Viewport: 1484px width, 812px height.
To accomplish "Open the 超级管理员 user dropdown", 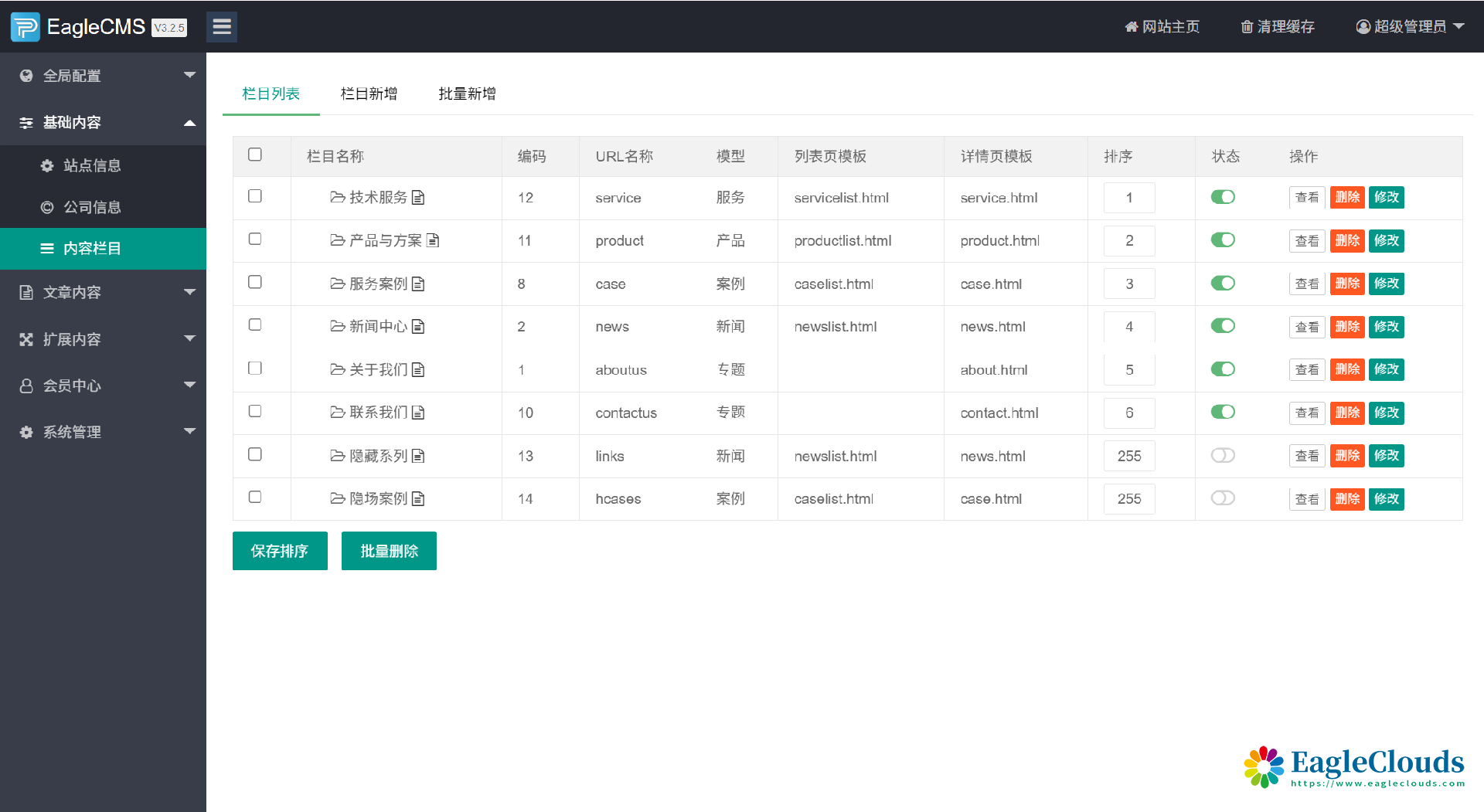I will pos(1410,27).
